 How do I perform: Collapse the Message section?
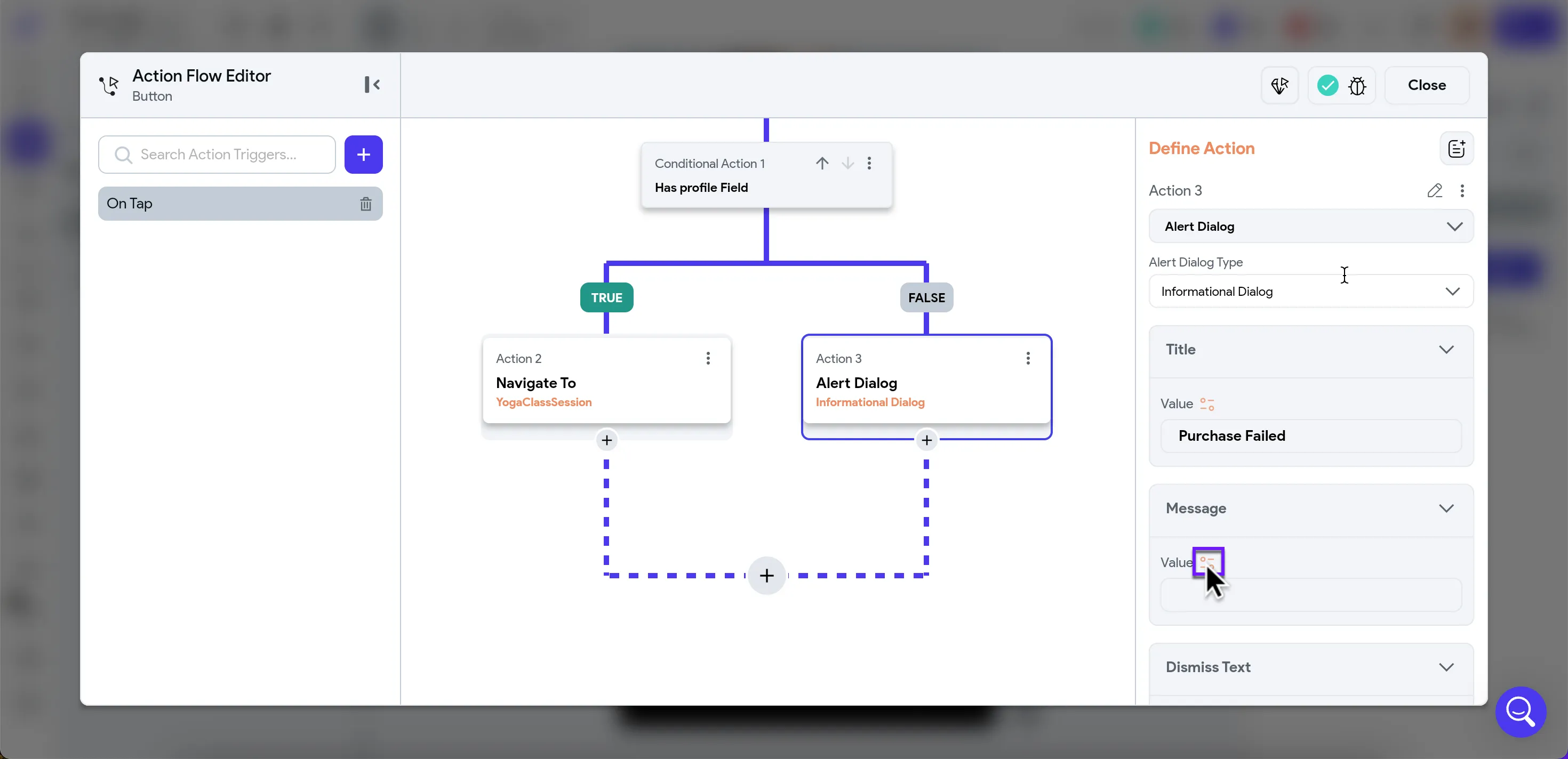coord(1446,508)
